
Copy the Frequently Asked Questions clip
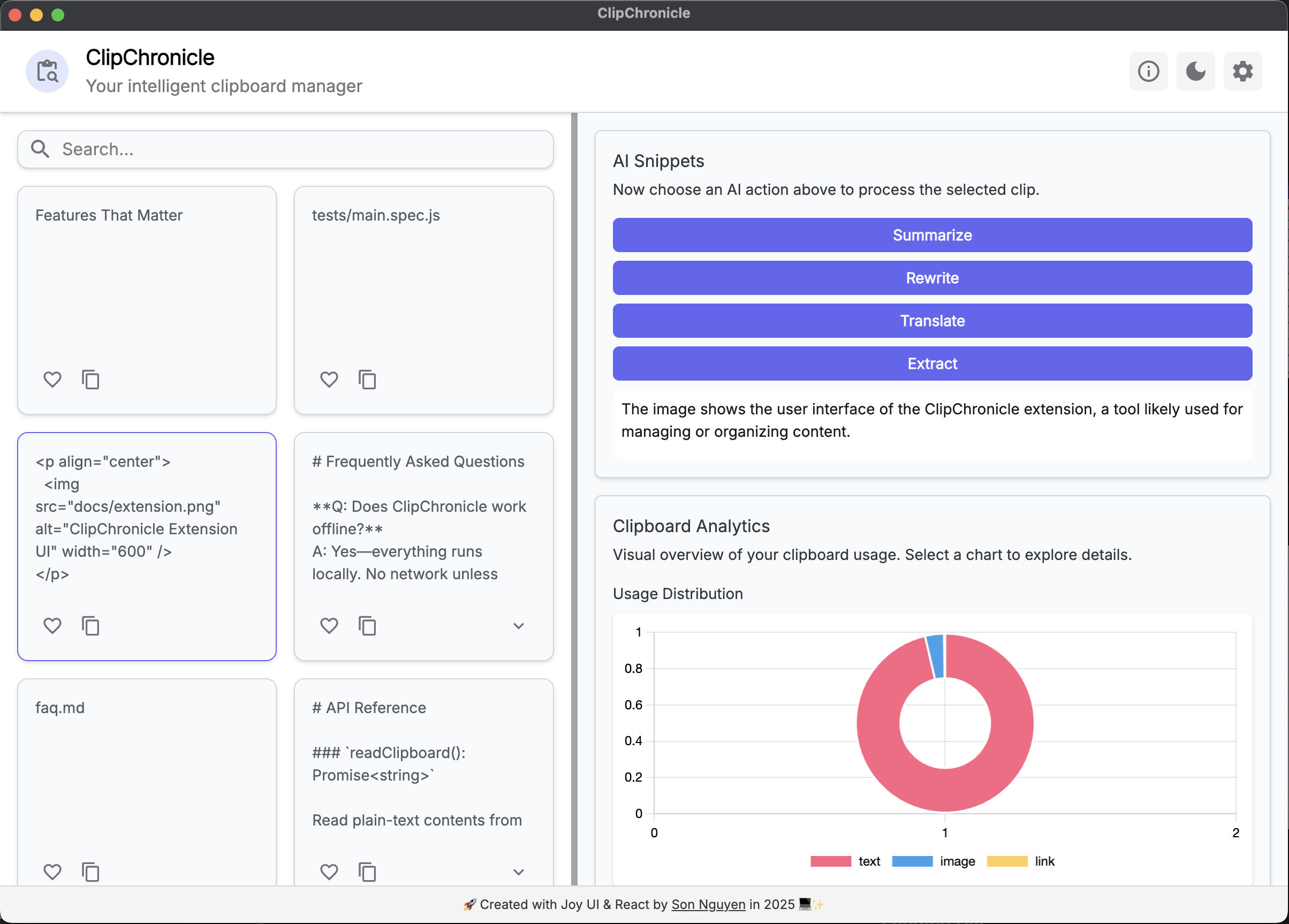click(367, 625)
